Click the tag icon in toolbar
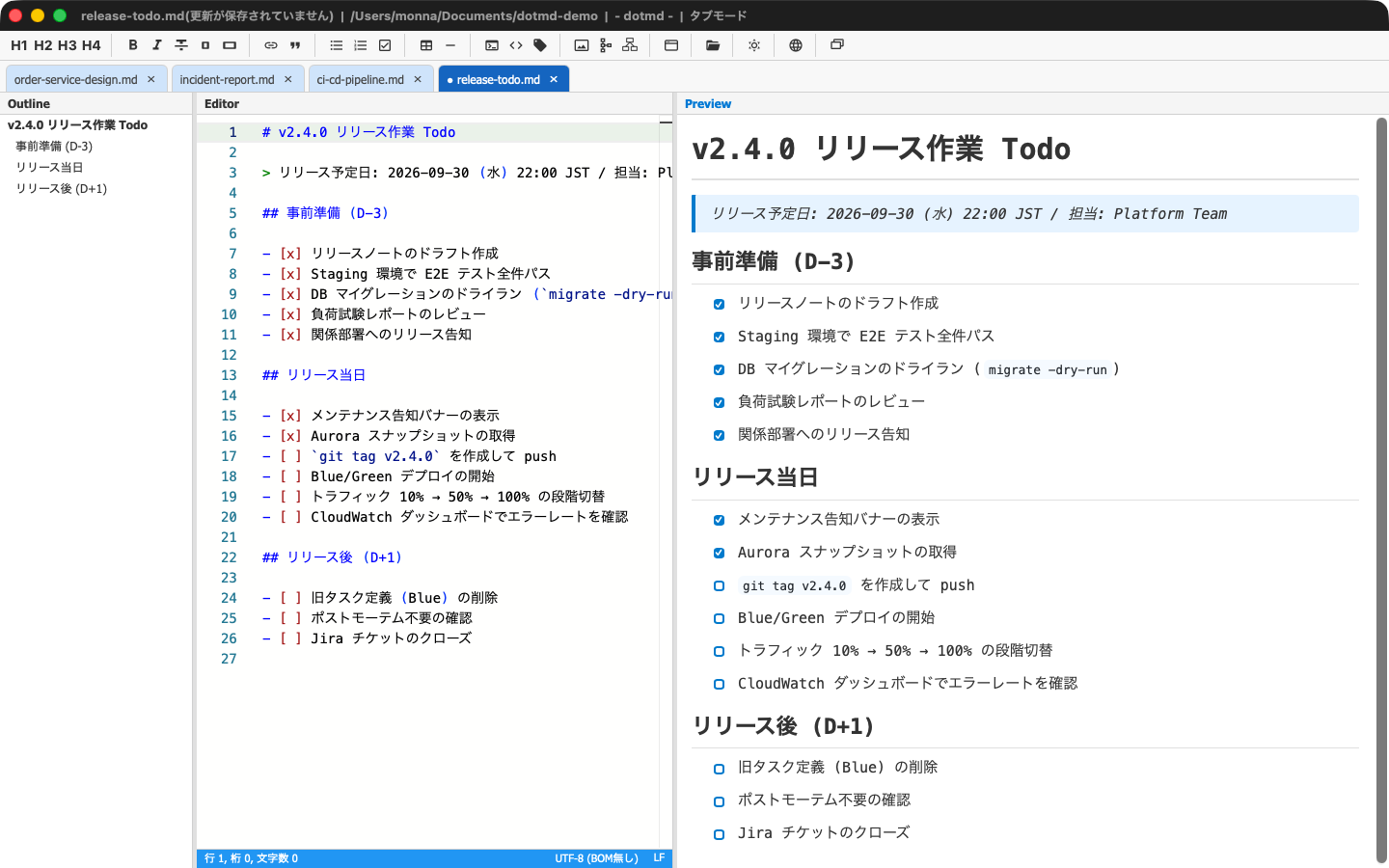This screenshot has width=1389, height=868. (x=540, y=45)
